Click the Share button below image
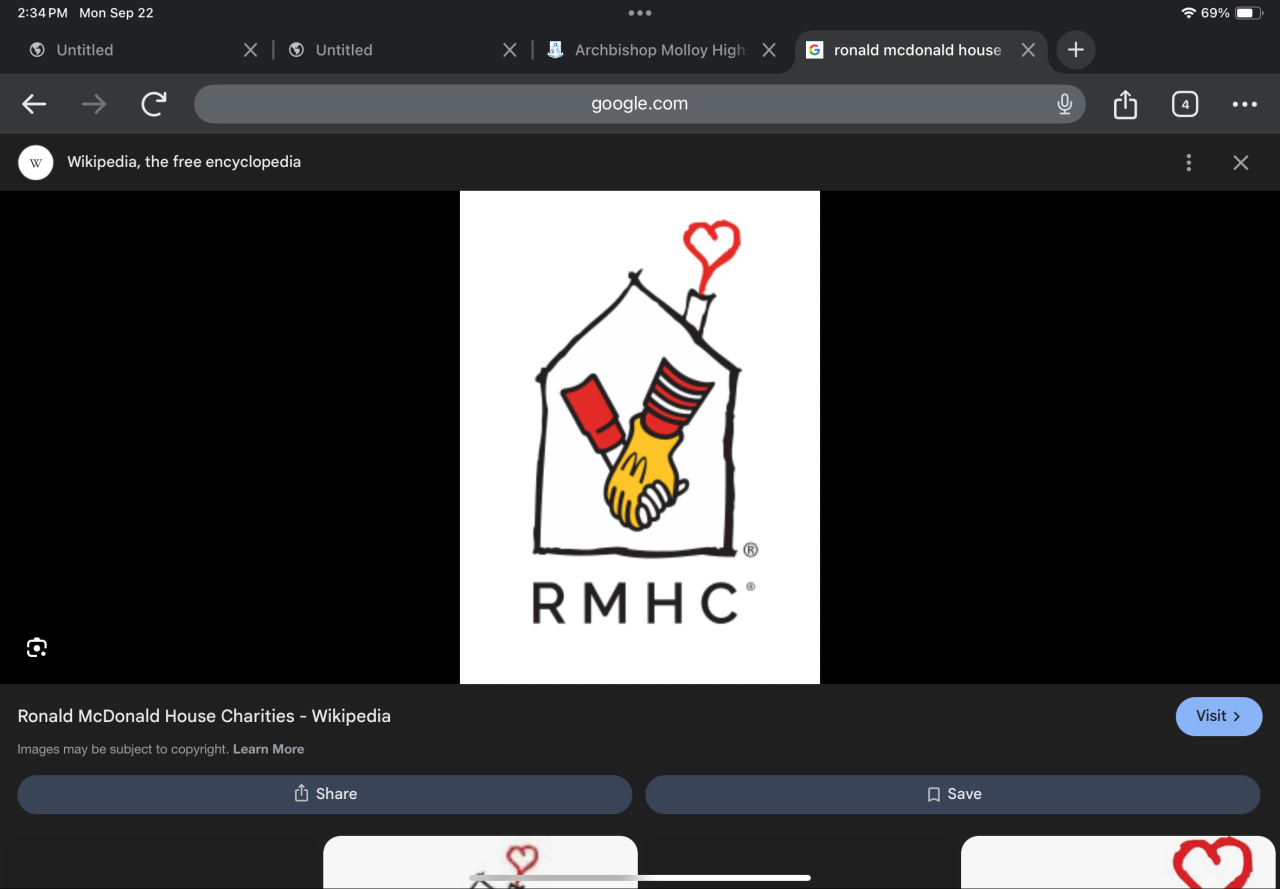The width and height of the screenshot is (1280, 889). pyautogui.click(x=325, y=794)
